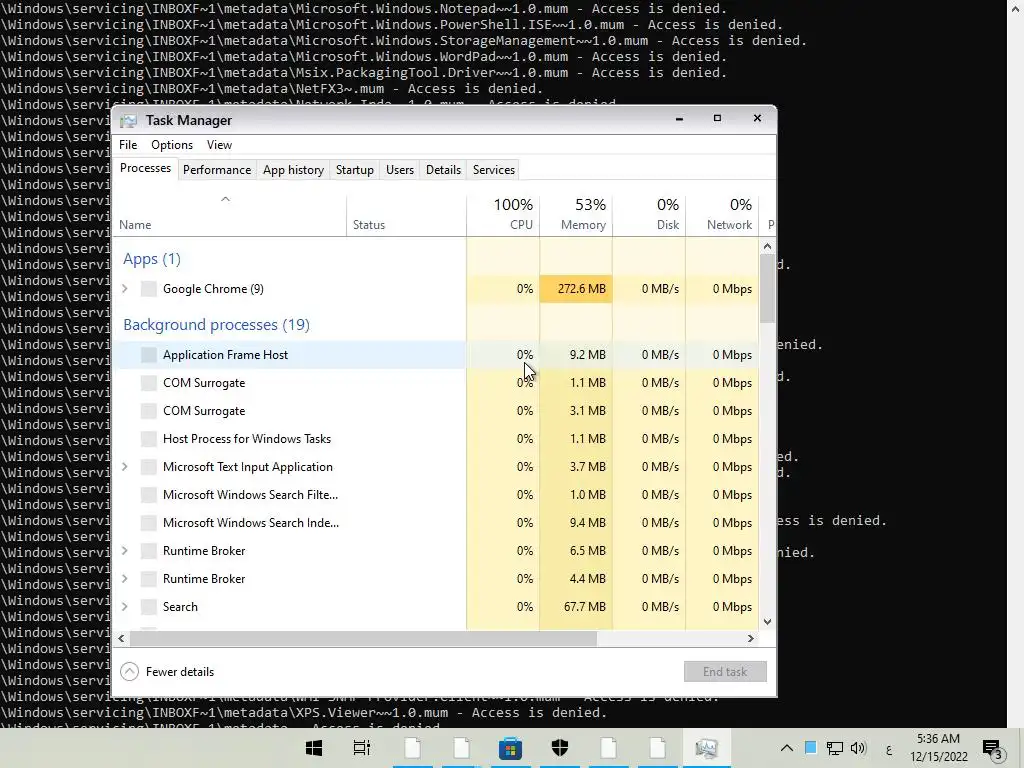Click the Google Chrome process icon
Viewport: 1024px width, 768px height.
[x=149, y=289]
